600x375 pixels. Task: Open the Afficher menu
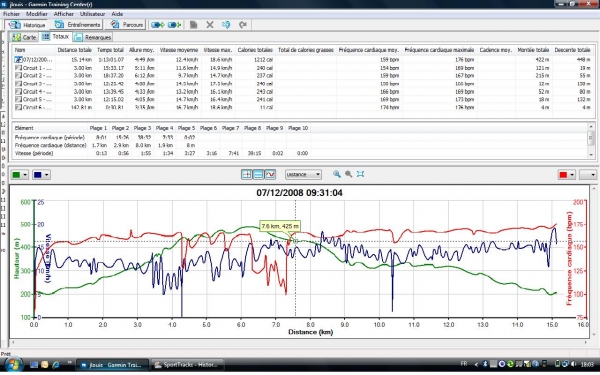pos(64,14)
